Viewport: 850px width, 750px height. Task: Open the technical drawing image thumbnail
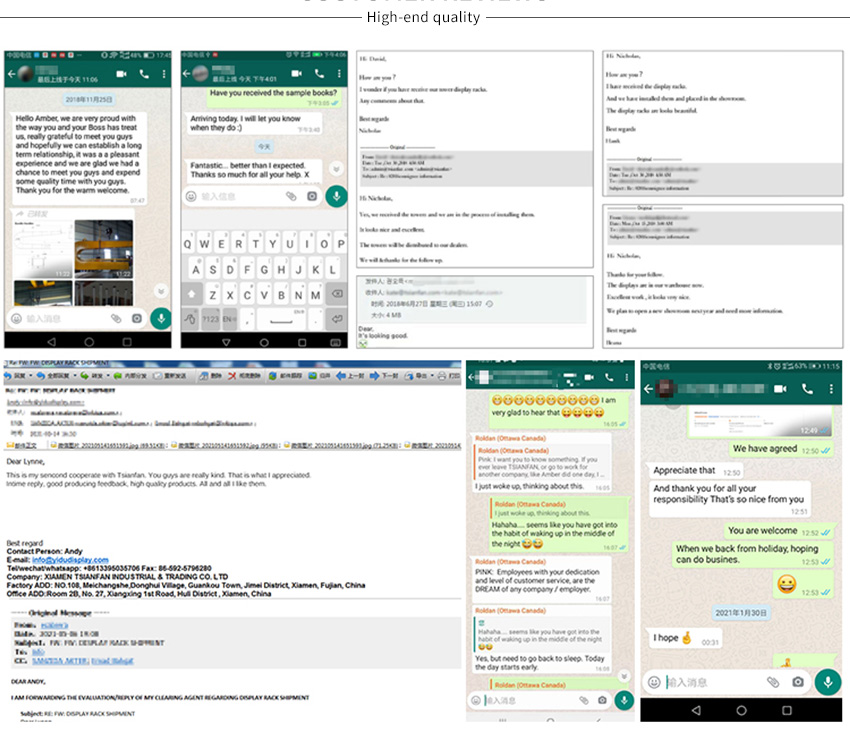43,249
